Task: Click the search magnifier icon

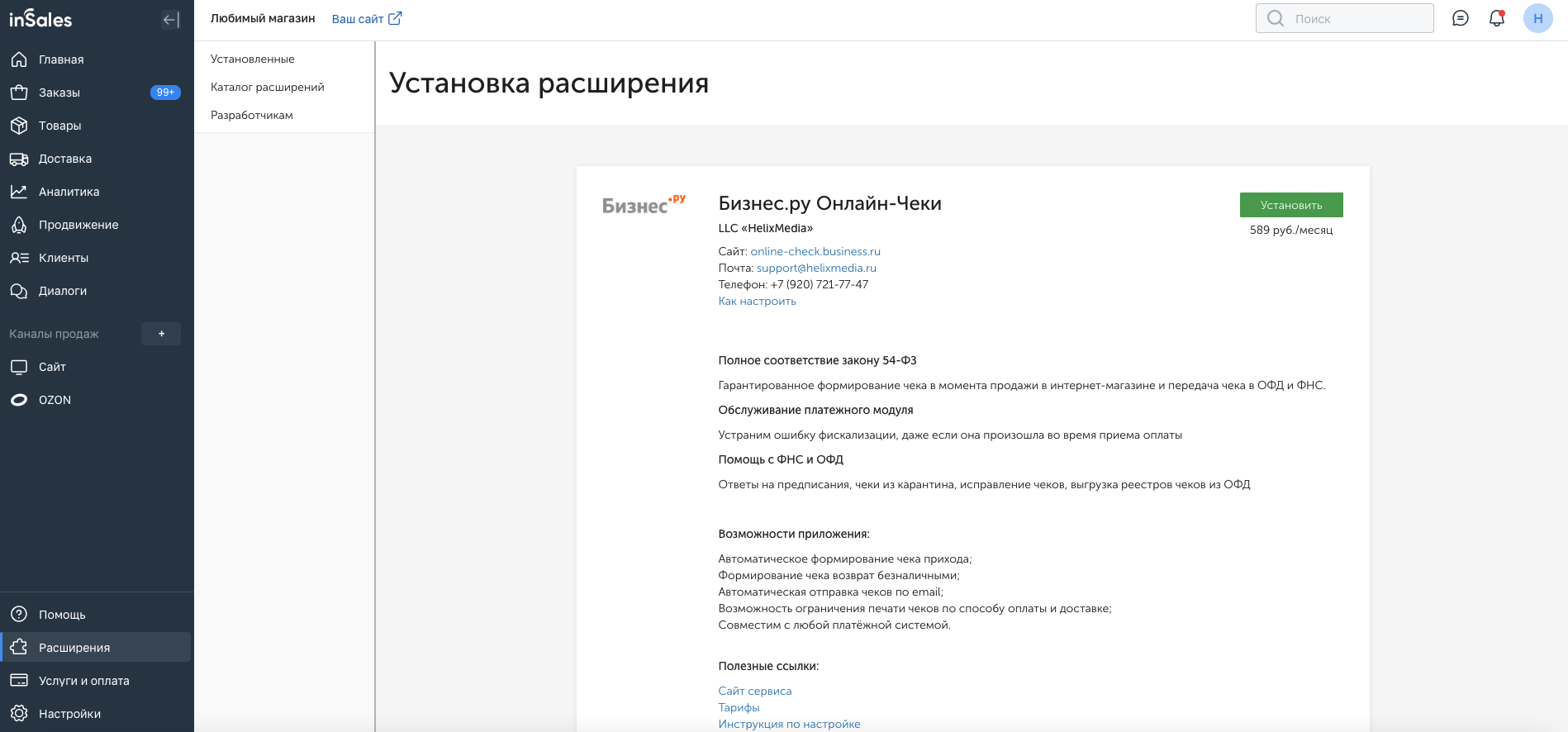Action: [x=1276, y=18]
